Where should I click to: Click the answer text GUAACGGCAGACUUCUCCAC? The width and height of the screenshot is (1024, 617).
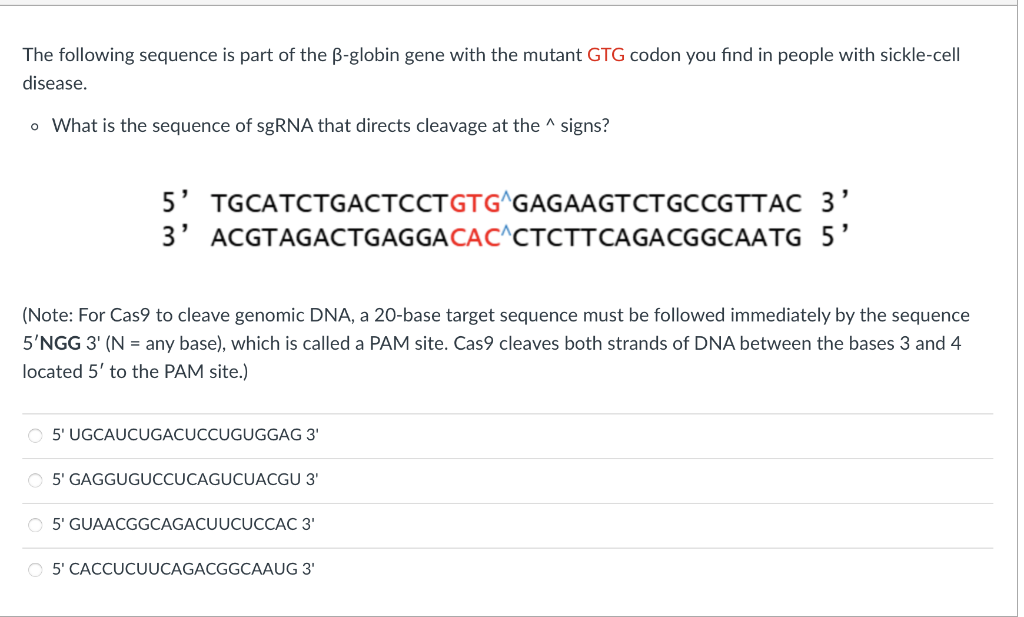(184, 524)
